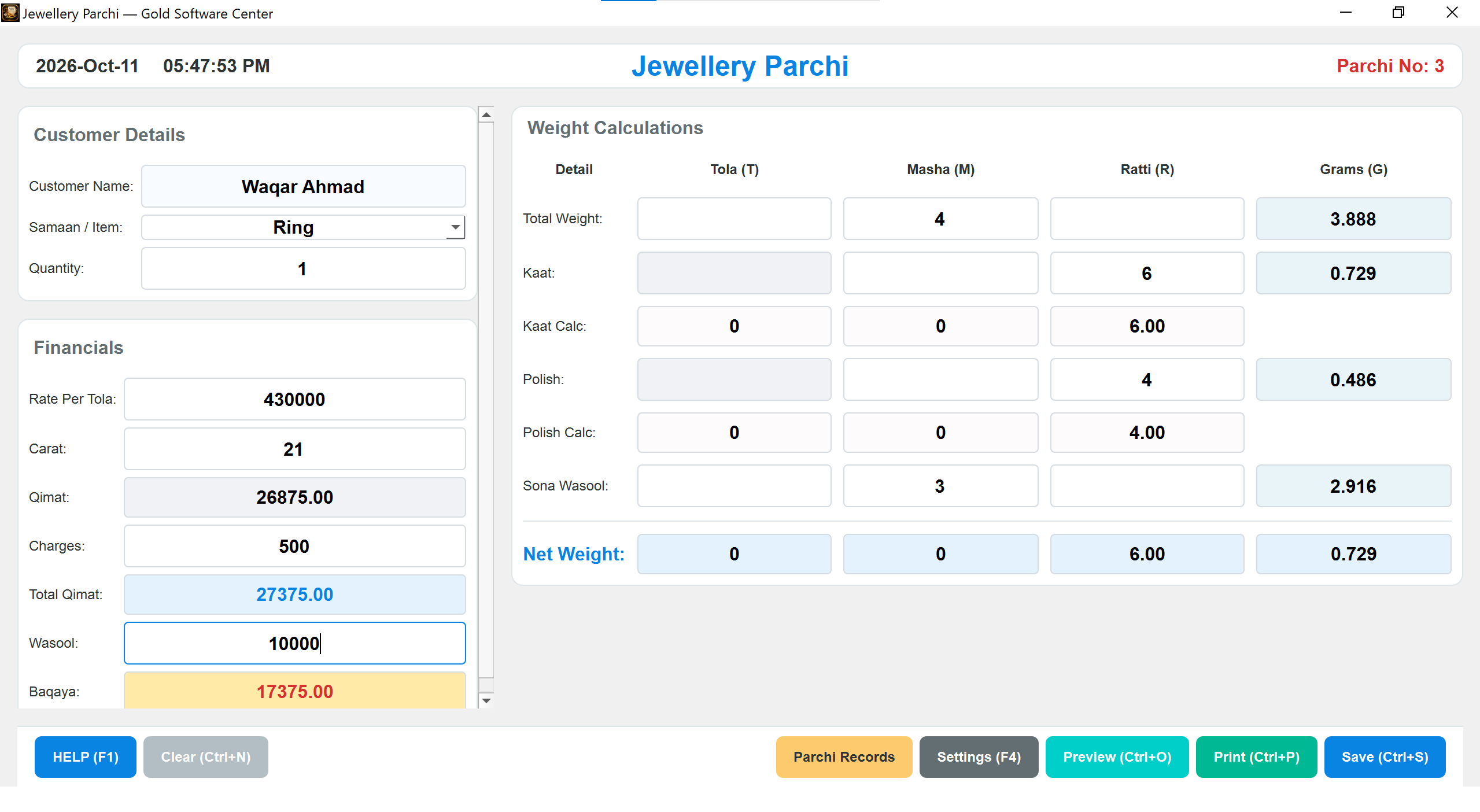Click the Kaat Calc Ratti value 6.00
The height and width of the screenshot is (812, 1480).
click(1147, 326)
